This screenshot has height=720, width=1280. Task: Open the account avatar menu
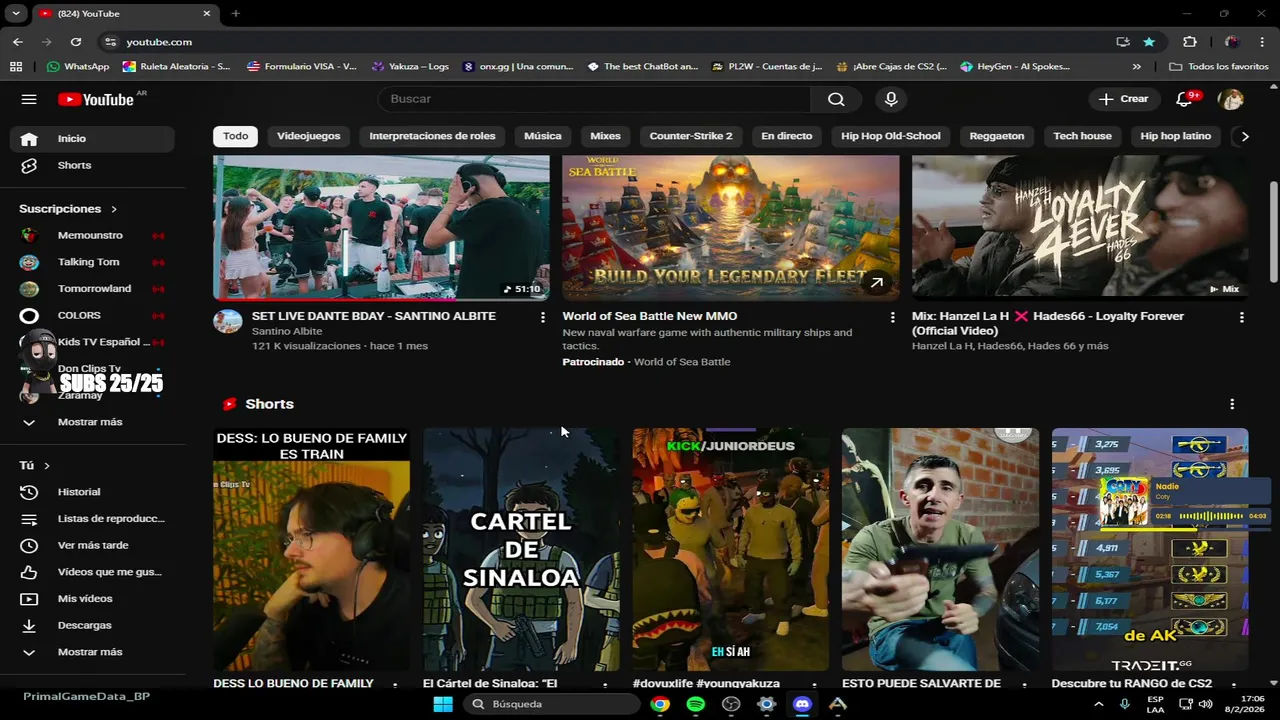point(1230,99)
